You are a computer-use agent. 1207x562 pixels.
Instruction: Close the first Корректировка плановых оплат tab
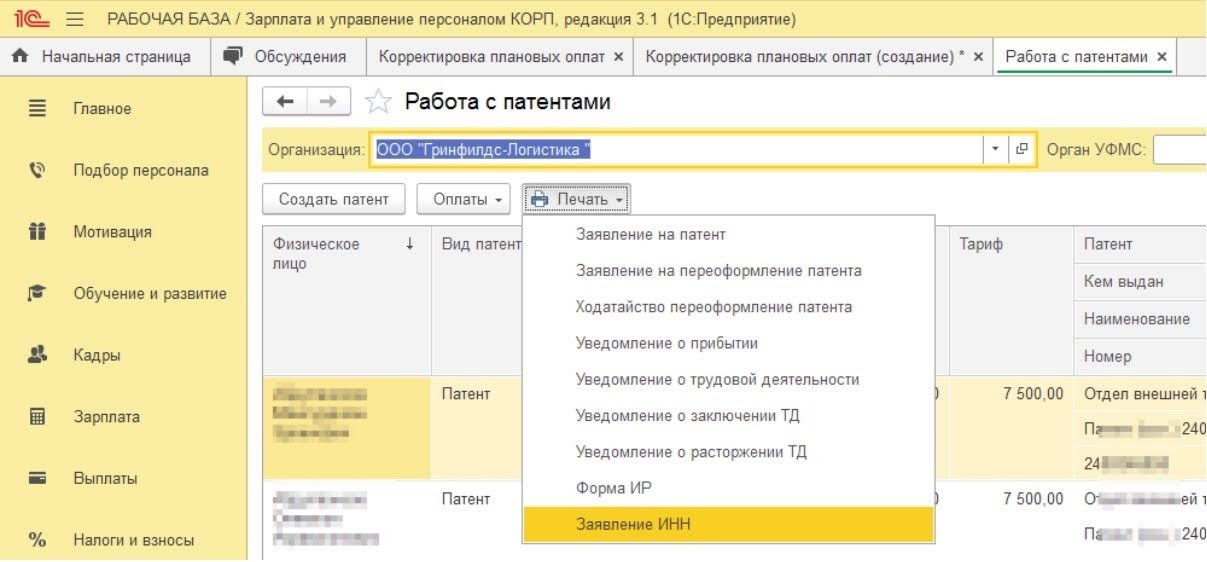(x=618, y=57)
